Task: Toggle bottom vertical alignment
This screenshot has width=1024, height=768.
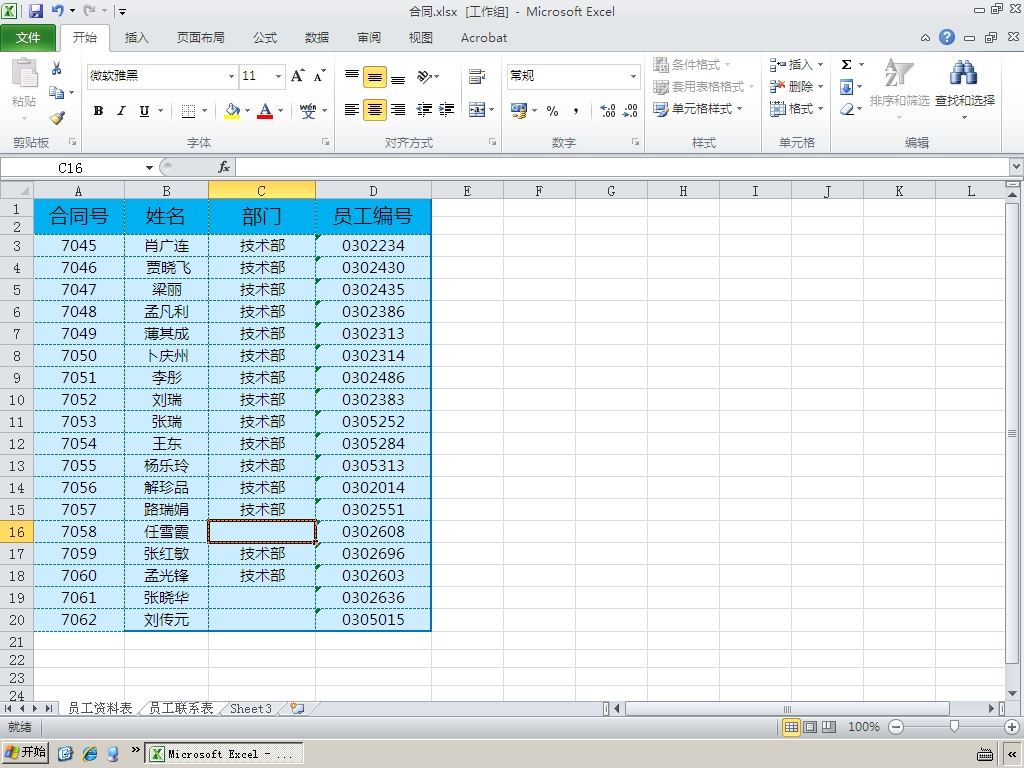Action: click(x=398, y=76)
